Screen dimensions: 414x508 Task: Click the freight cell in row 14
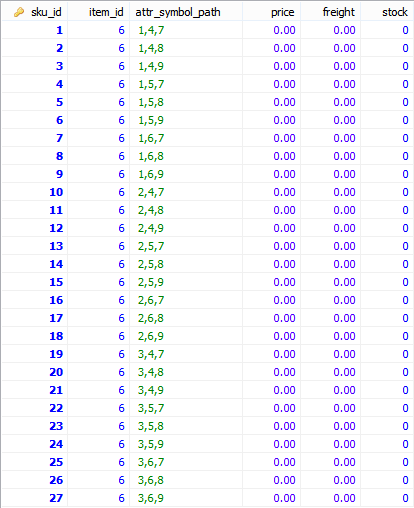331,264
